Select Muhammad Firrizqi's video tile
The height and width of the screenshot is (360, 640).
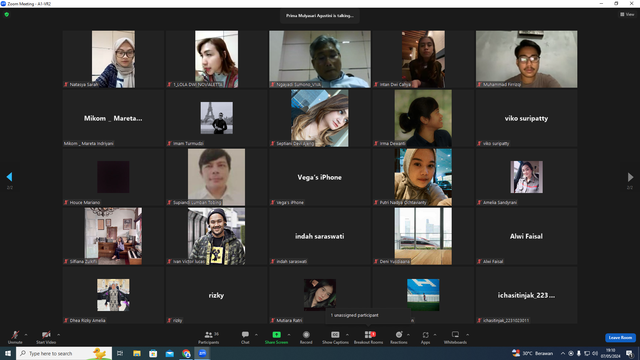[x=527, y=59]
